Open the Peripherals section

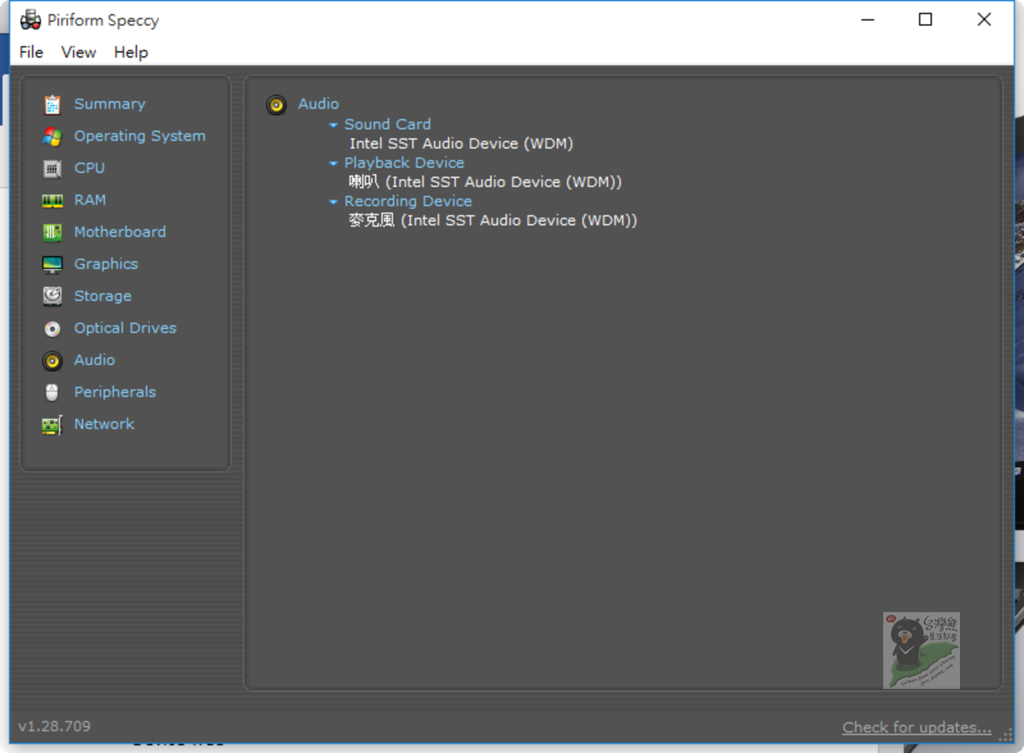[115, 392]
